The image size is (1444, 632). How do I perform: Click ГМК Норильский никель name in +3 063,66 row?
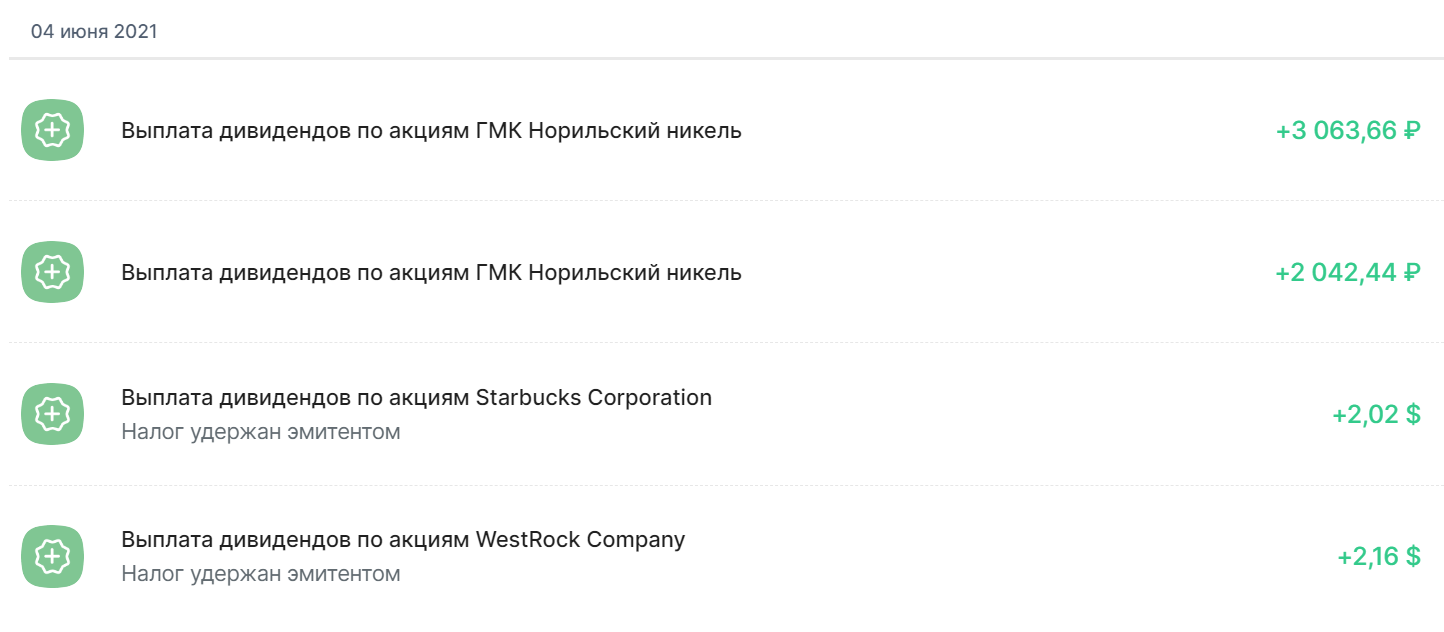(609, 130)
